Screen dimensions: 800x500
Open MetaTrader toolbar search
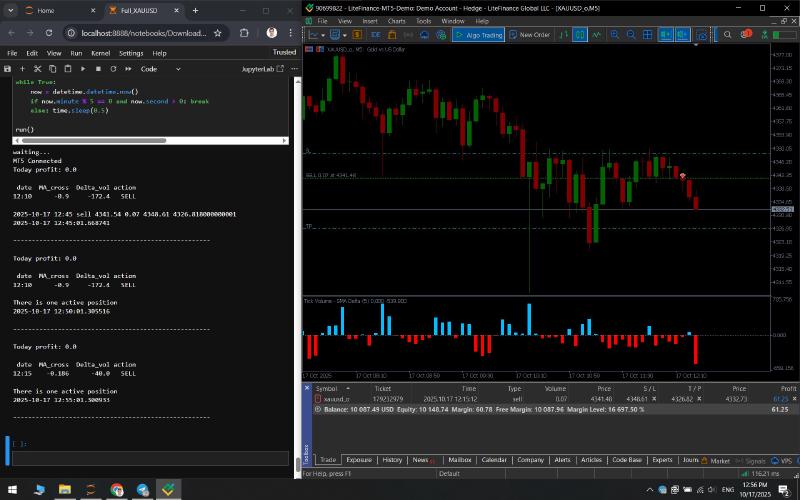[728, 35]
